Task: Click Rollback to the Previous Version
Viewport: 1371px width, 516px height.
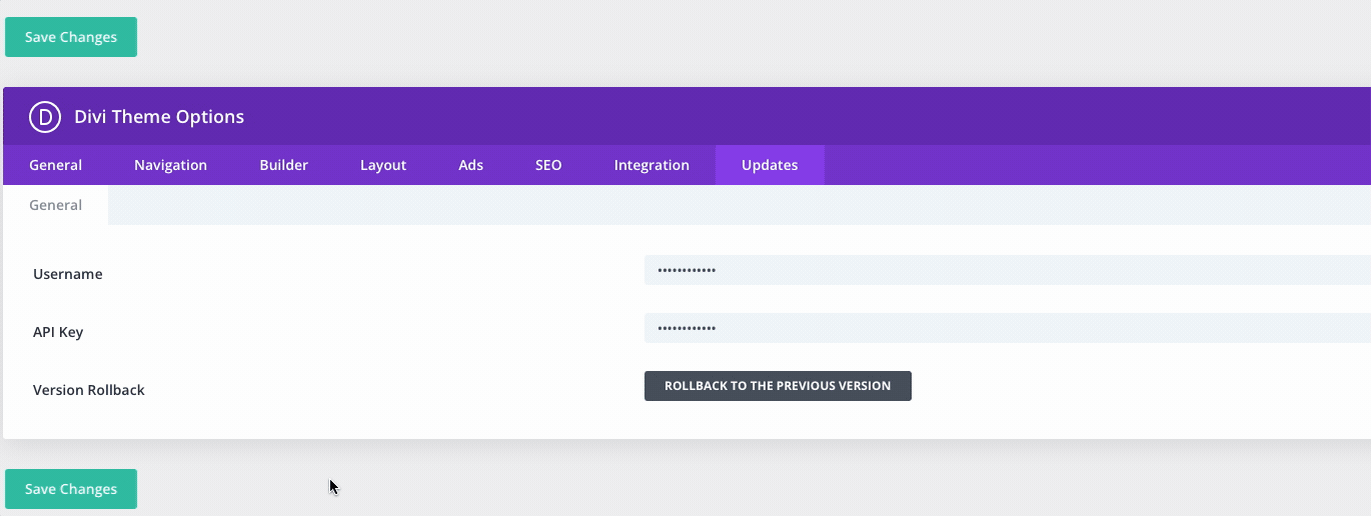Action: click(777, 386)
